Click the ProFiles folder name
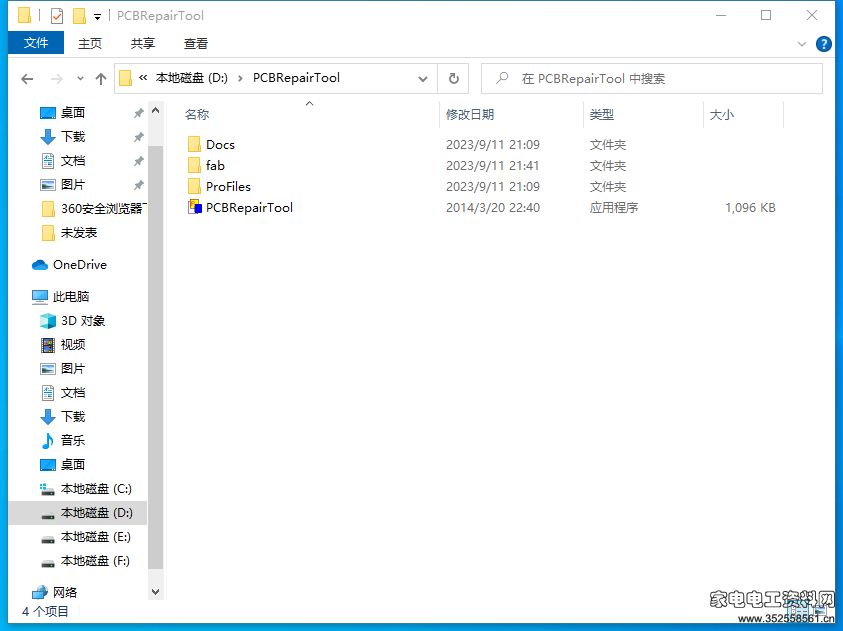This screenshot has width=843, height=631. click(228, 187)
